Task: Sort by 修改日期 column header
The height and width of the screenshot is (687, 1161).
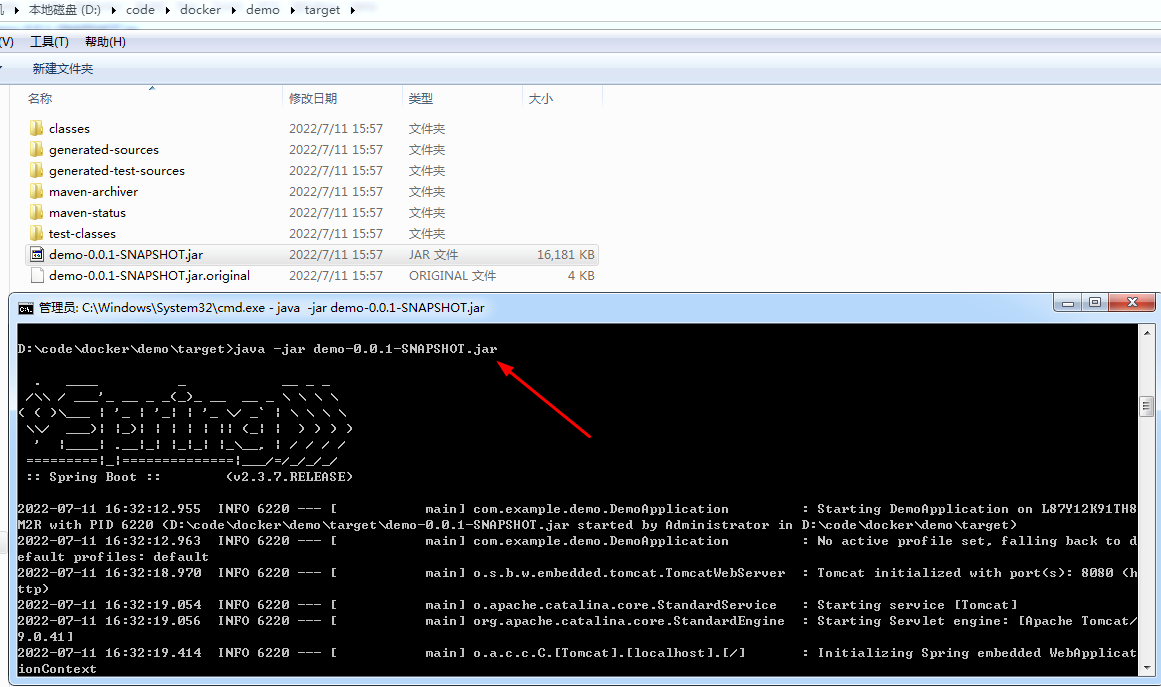Action: (313, 98)
